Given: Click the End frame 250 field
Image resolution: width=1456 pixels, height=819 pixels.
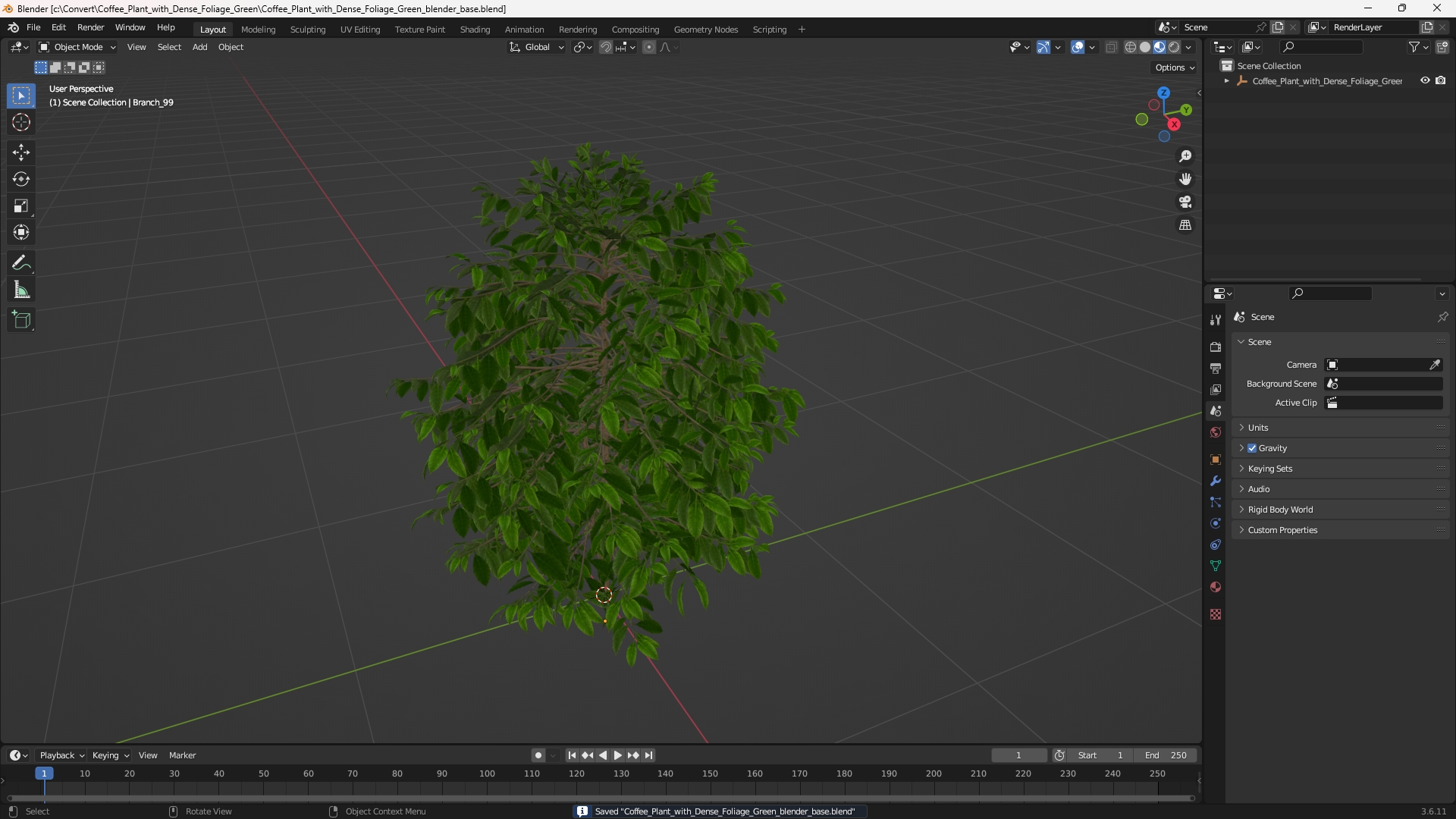Looking at the screenshot, I should (x=1166, y=755).
